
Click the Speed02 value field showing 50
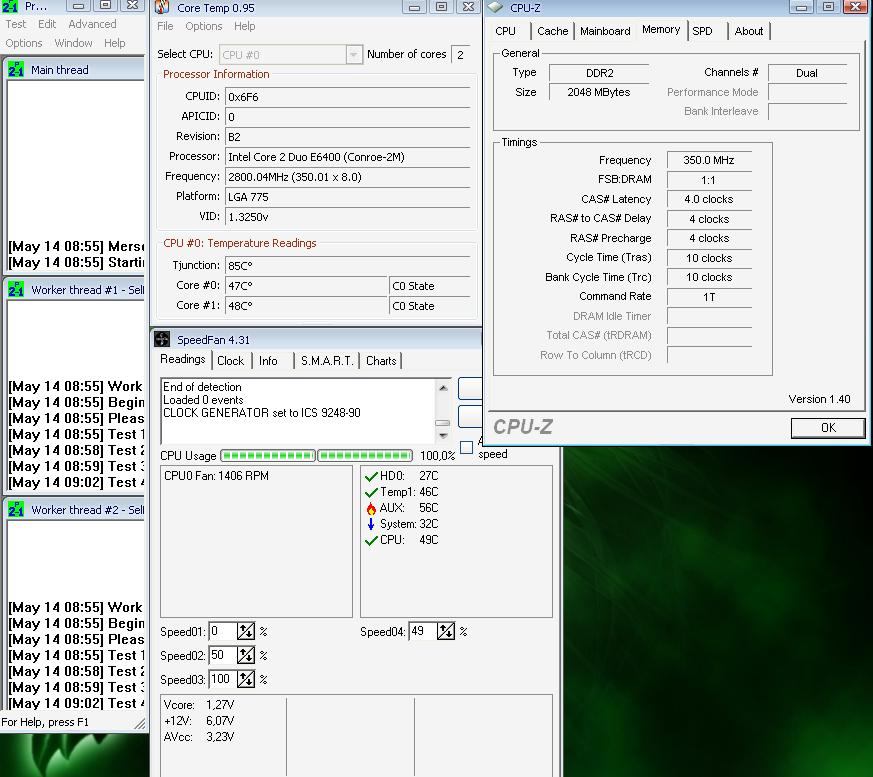pos(223,655)
